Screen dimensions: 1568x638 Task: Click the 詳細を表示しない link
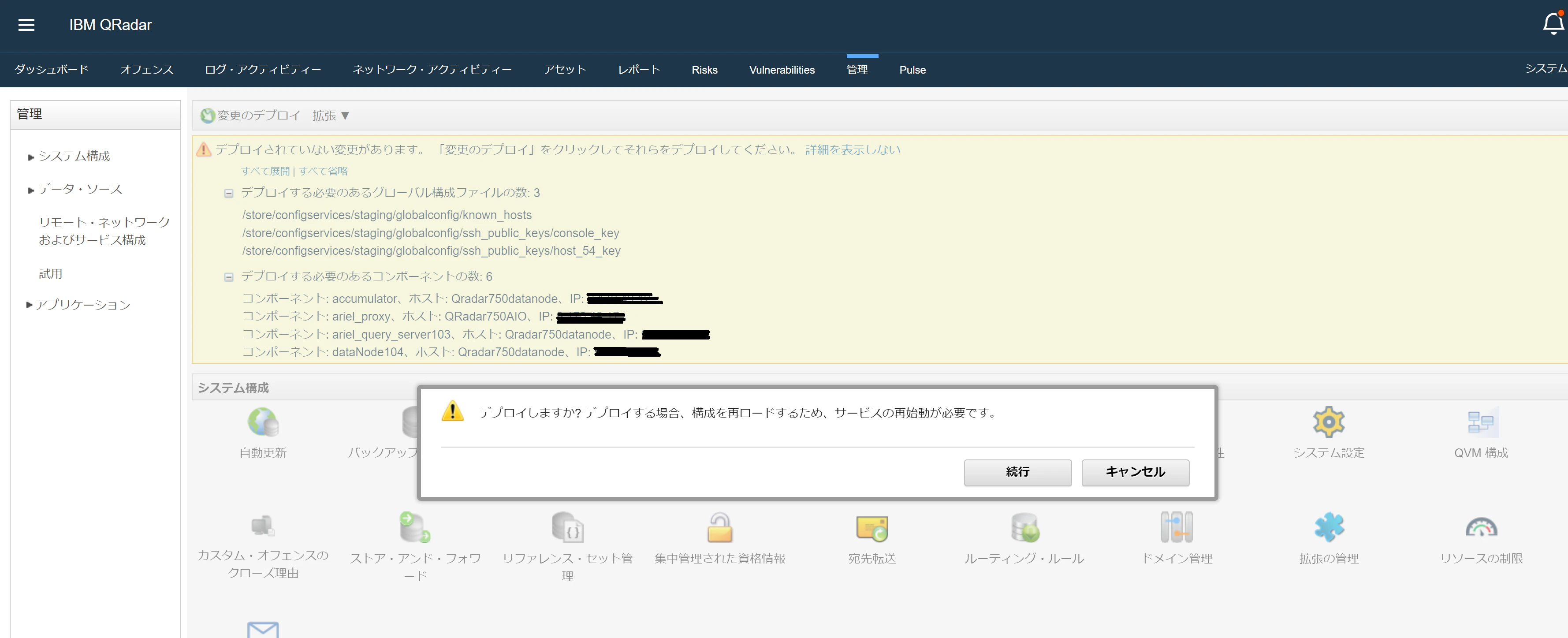[852, 149]
